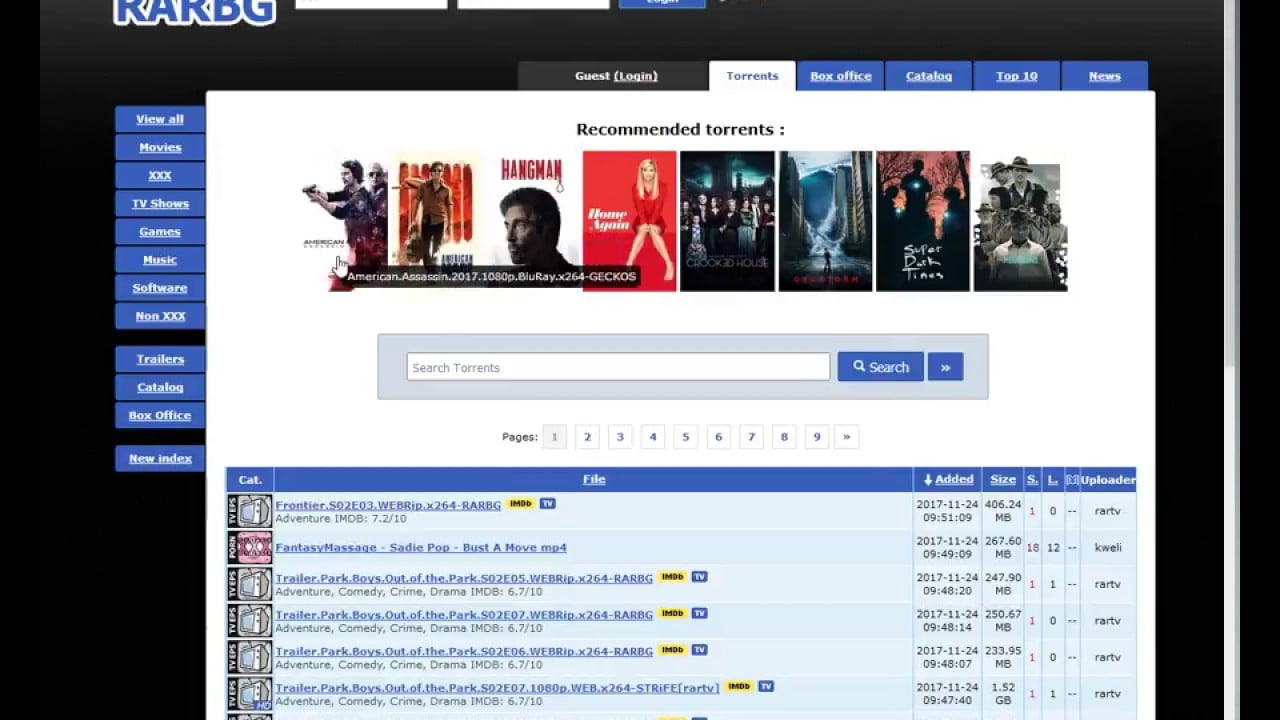Click the IMDb badge next to Frontier.S02E03
This screenshot has height=720, width=1280.
(520, 504)
